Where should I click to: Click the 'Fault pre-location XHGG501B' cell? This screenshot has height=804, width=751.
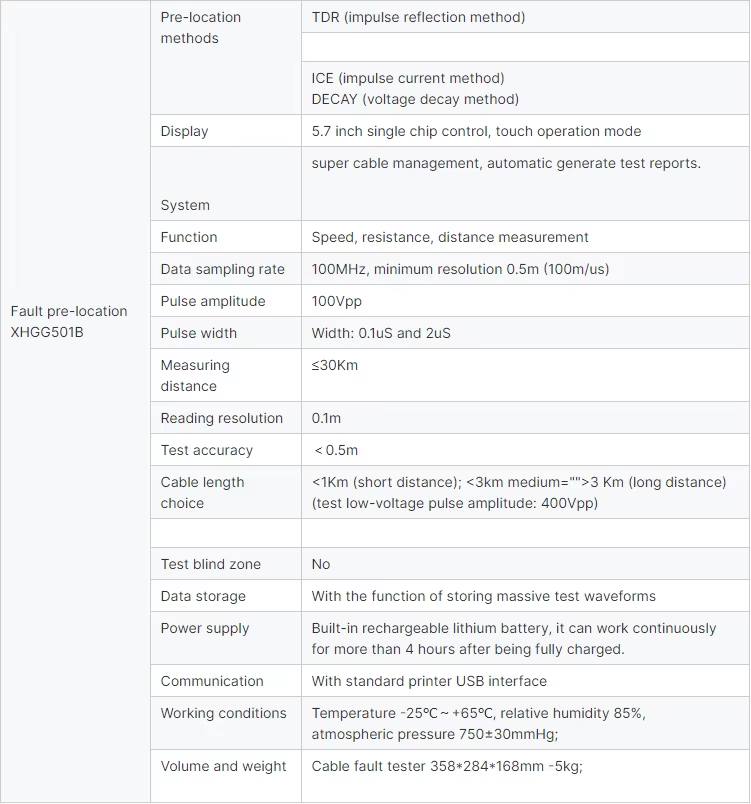(69, 321)
